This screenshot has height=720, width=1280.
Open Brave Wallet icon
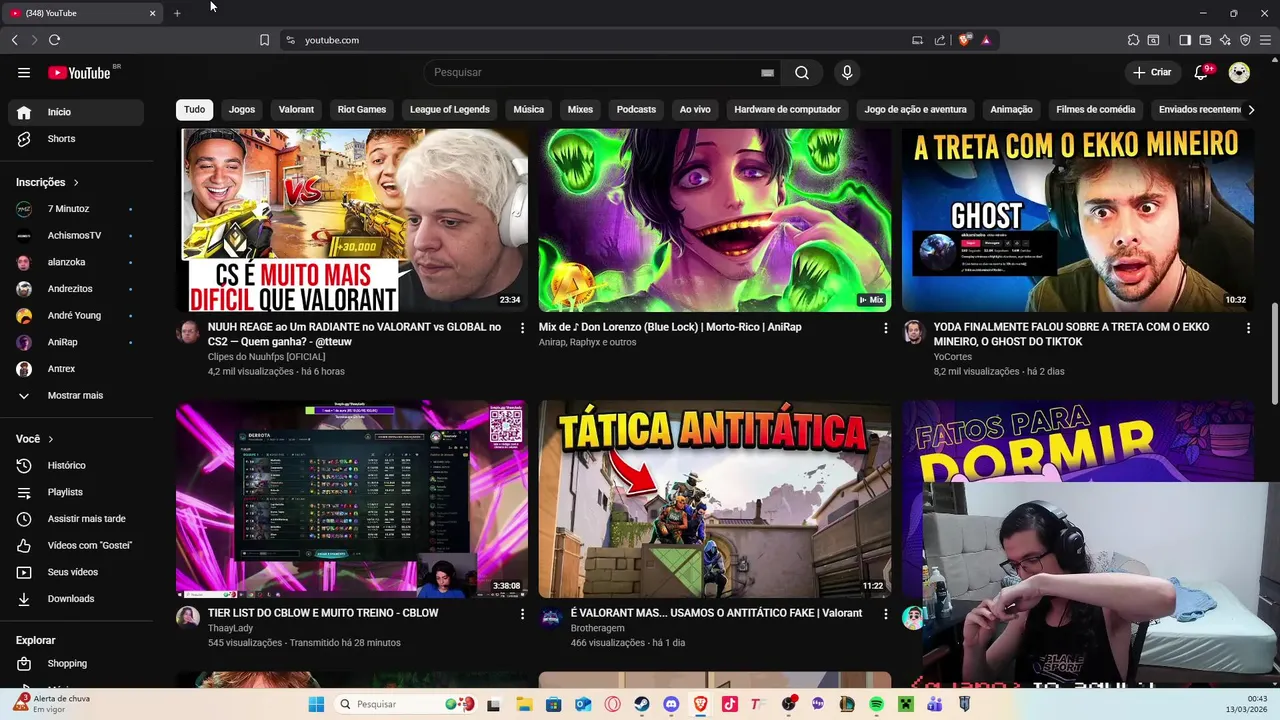click(1205, 40)
